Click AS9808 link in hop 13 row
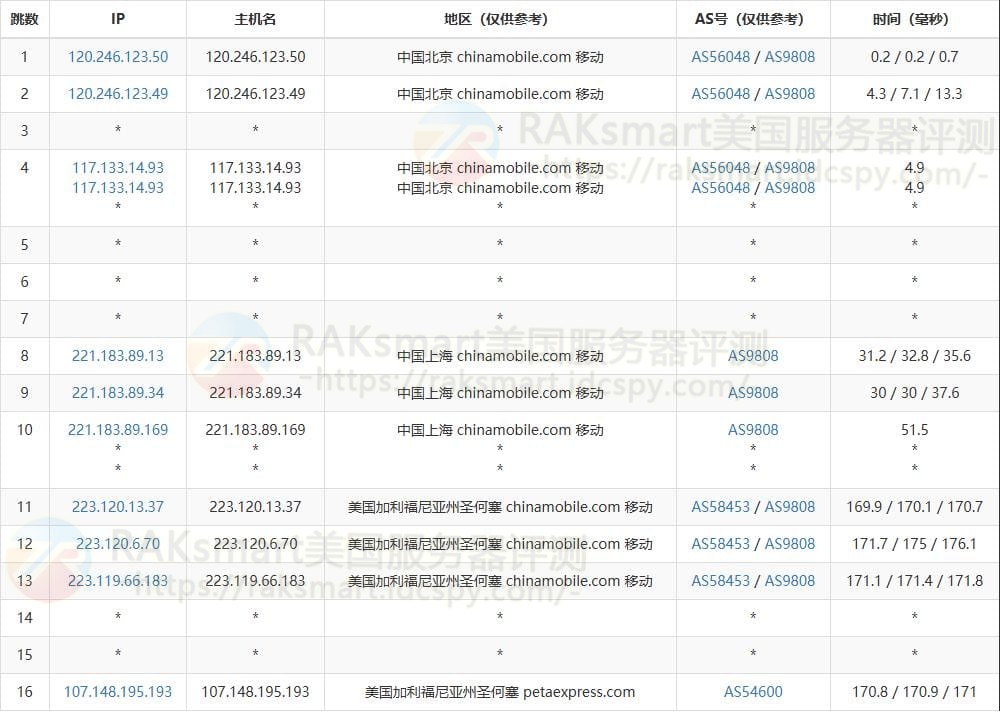The image size is (1000, 713). pos(790,581)
